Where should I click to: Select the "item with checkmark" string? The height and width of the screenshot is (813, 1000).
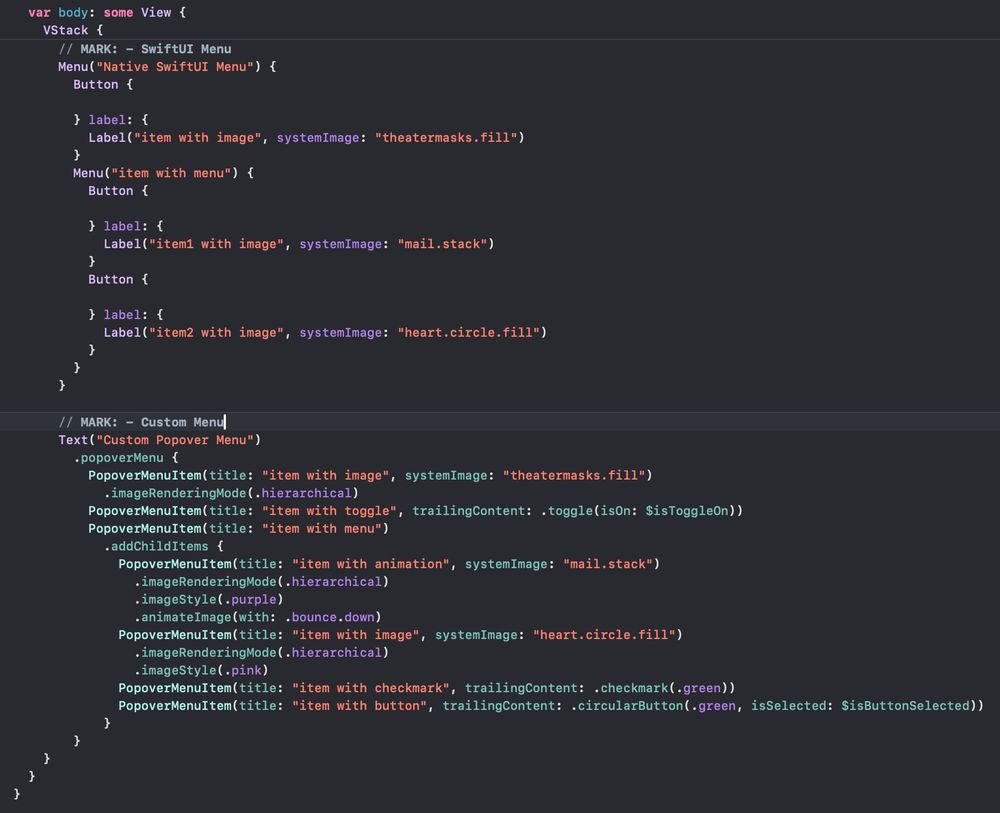[371, 689]
